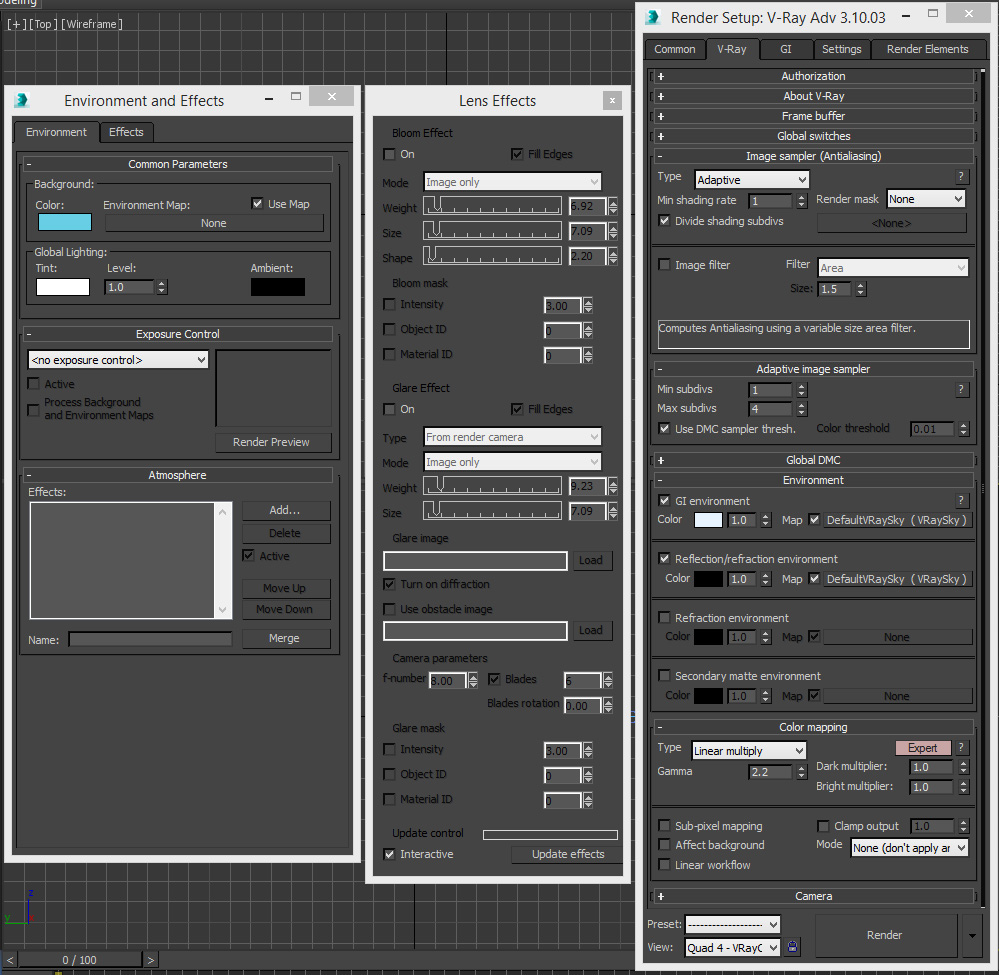Toggle Divide shading subdivs checkbox
The image size is (999, 975).
coord(665,220)
